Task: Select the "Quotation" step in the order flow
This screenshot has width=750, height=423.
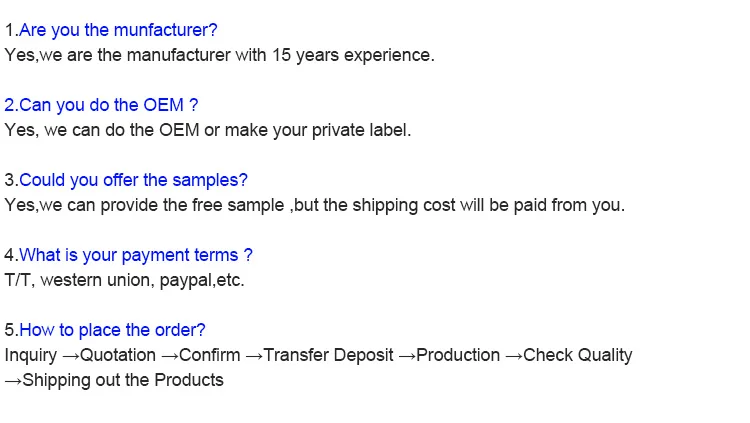Action: (118, 355)
